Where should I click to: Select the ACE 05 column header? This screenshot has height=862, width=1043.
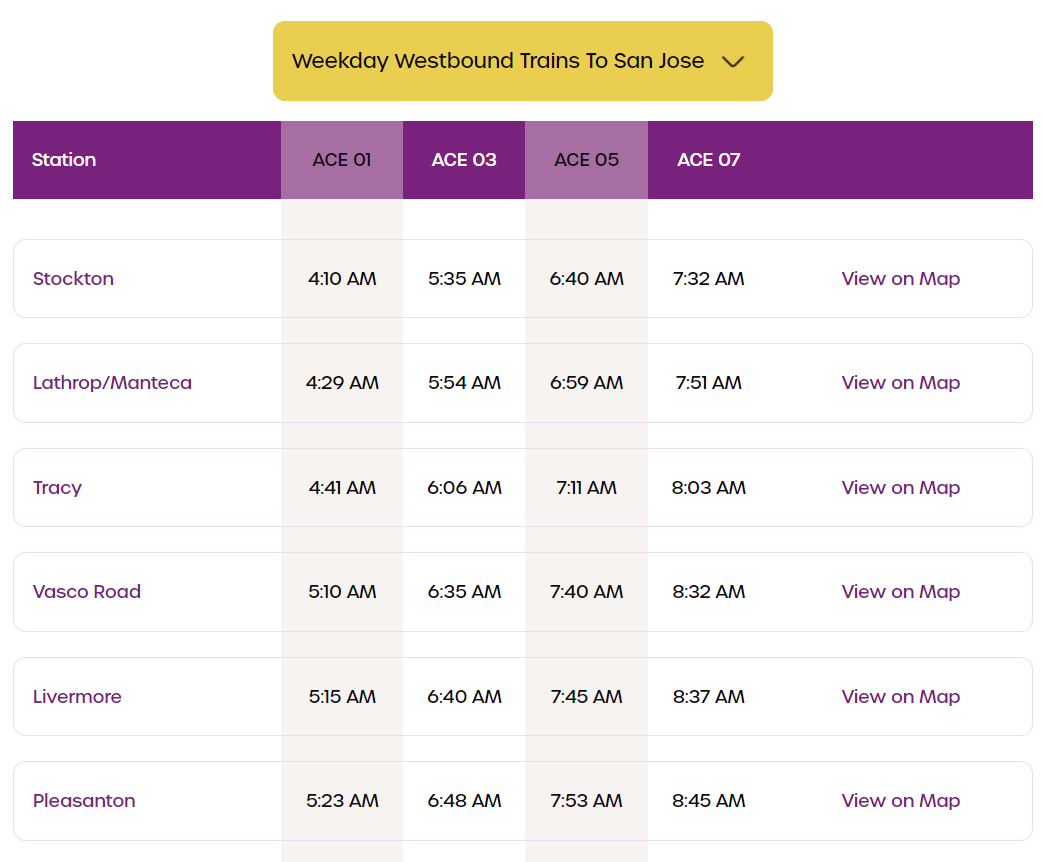coord(586,160)
